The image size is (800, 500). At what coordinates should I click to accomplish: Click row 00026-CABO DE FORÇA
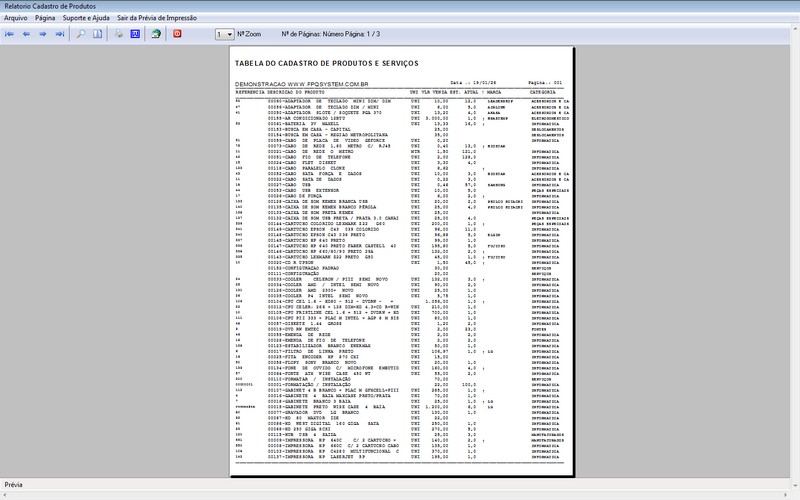402,196
